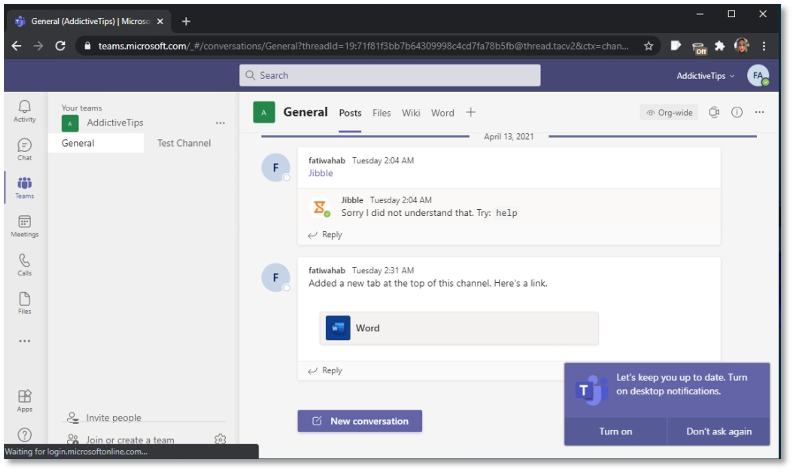The image size is (794, 472).
Task: Open the Calls phone icon
Action: [x=24, y=265]
